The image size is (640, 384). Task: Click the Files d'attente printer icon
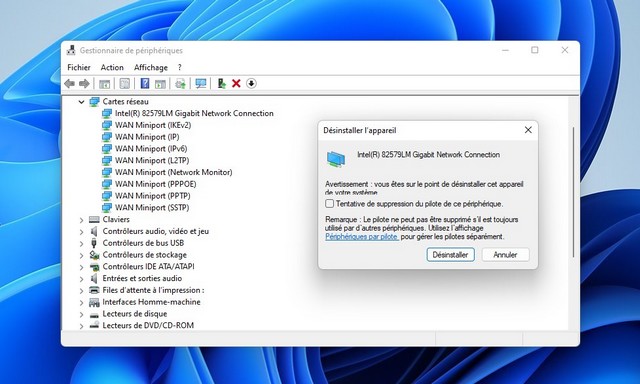94,290
